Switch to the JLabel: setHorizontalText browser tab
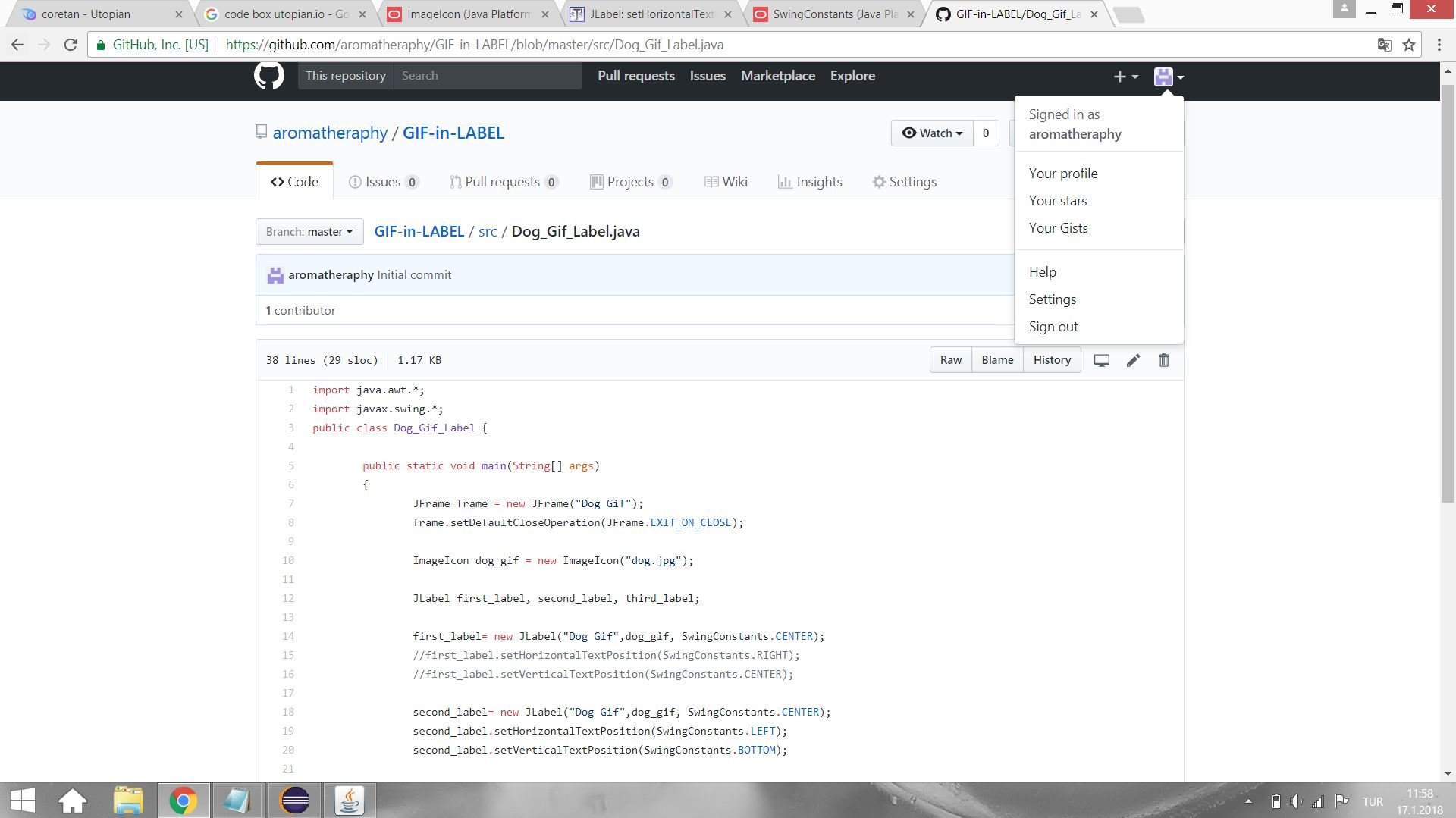 (x=652, y=14)
